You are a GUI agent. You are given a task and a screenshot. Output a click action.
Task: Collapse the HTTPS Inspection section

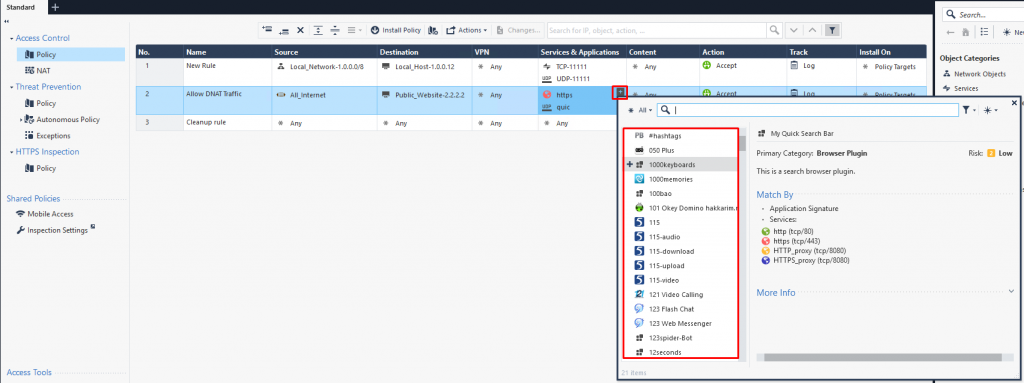point(12,152)
